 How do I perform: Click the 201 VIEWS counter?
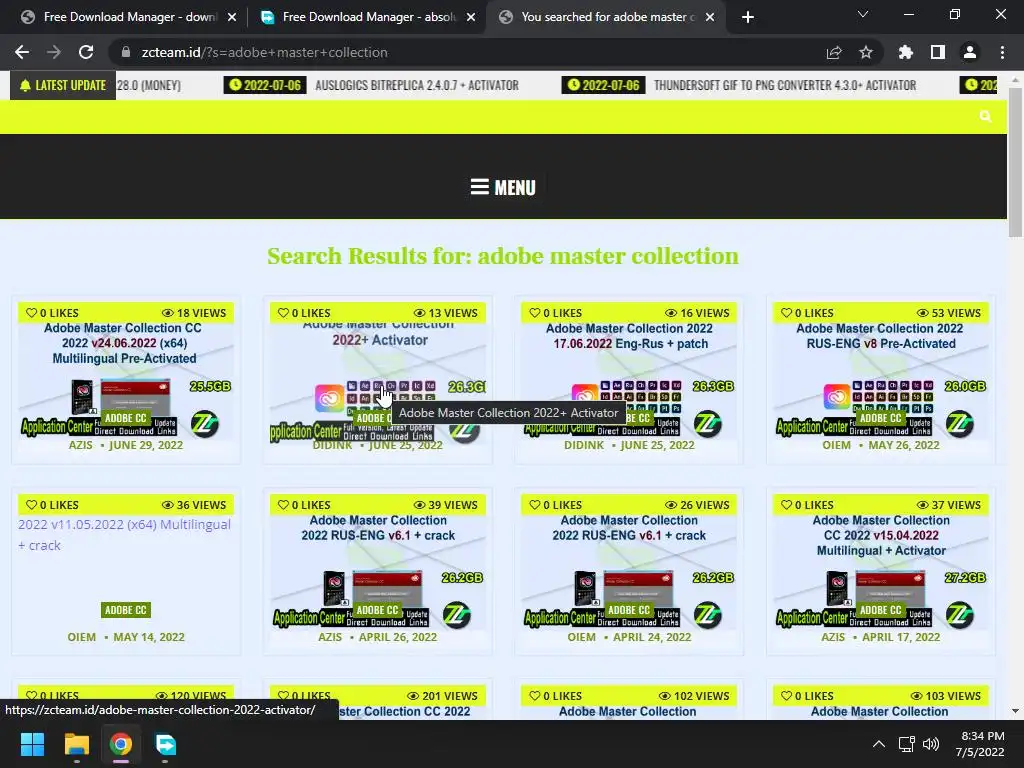click(443, 696)
